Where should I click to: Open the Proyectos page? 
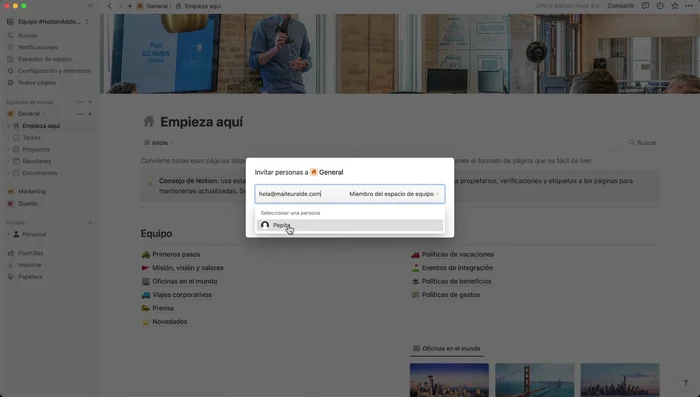(36, 149)
